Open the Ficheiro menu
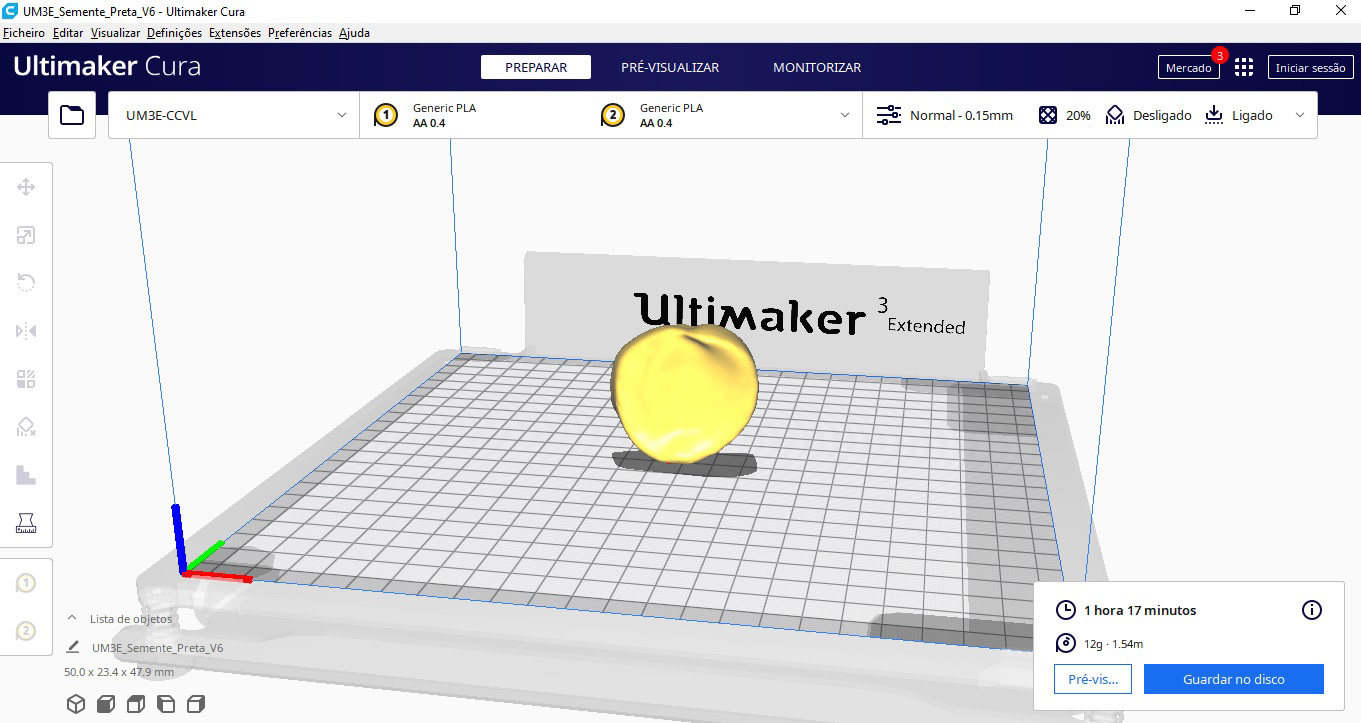The image size is (1361, 723). click(24, 33)
